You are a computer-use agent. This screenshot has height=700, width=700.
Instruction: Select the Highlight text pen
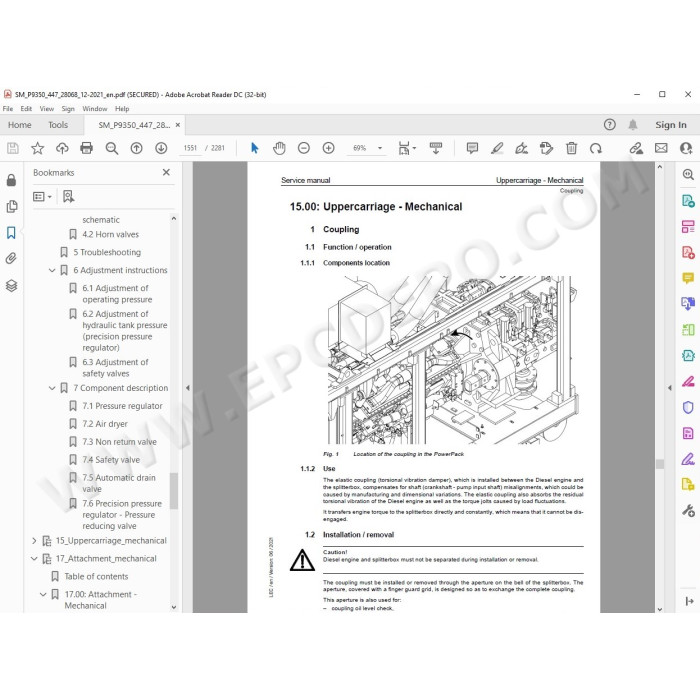[497, 148]
